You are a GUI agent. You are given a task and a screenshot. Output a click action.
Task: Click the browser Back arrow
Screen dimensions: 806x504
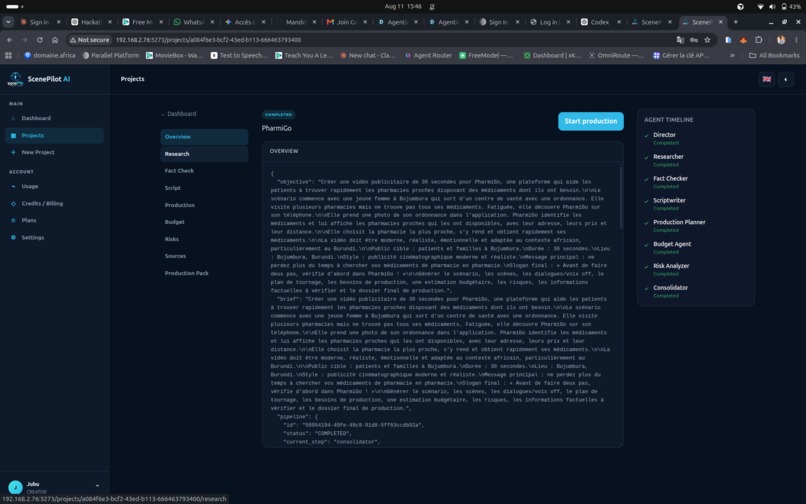10,40
